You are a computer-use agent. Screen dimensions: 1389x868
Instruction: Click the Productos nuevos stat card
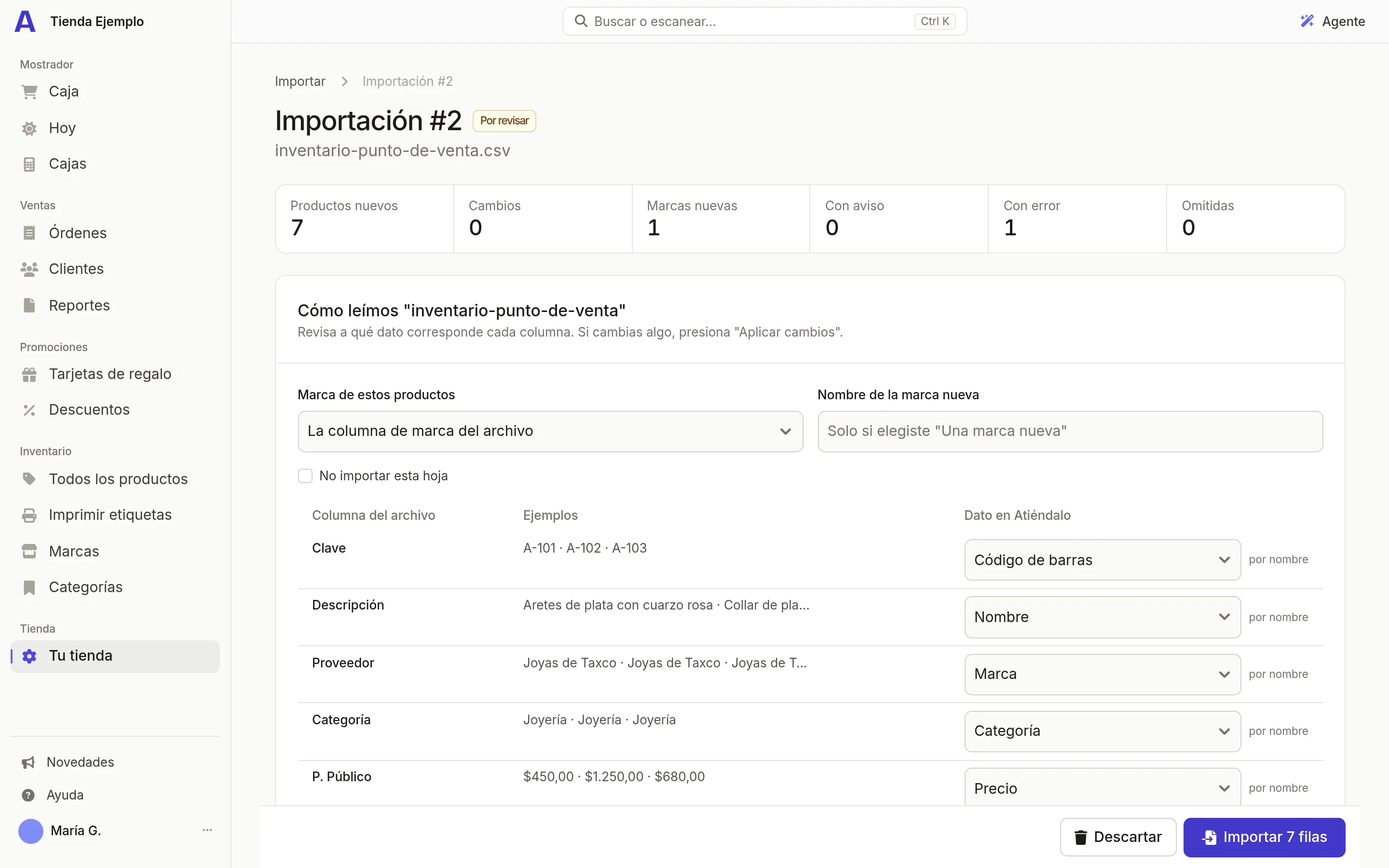[365, 219]
